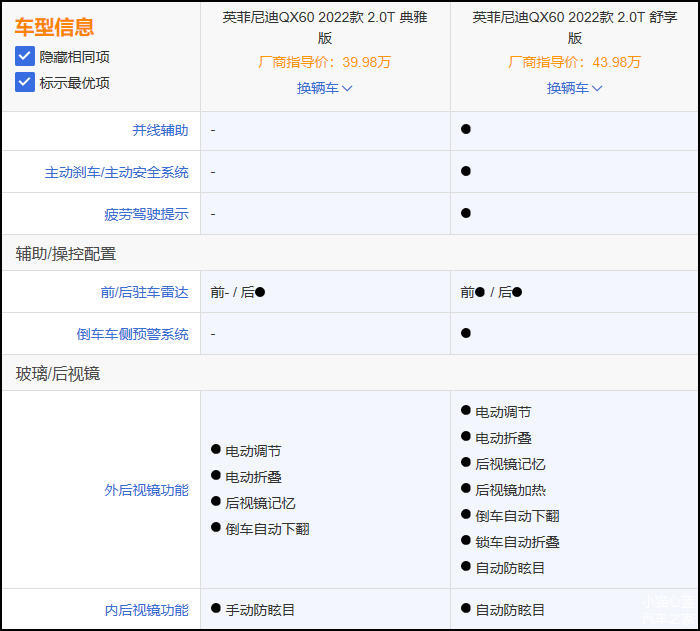Click the 英菲尼迪QX60 2022款 2.0T 舒享版 title
The height and width of the screenshot is (631, 700).
pos(575,27)
